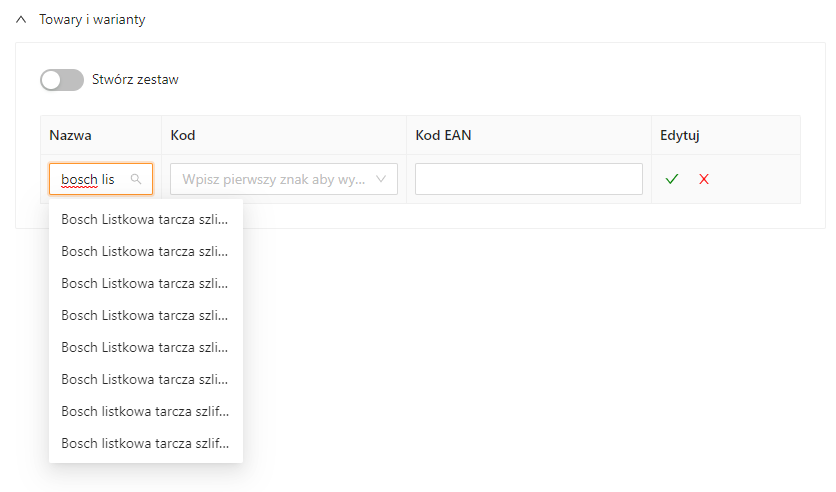Toggle the Stwórz zestaw switch
Image resolution: width=836 pixels, height=492 pixels.
pyautogui.click(x=62, y=80)
